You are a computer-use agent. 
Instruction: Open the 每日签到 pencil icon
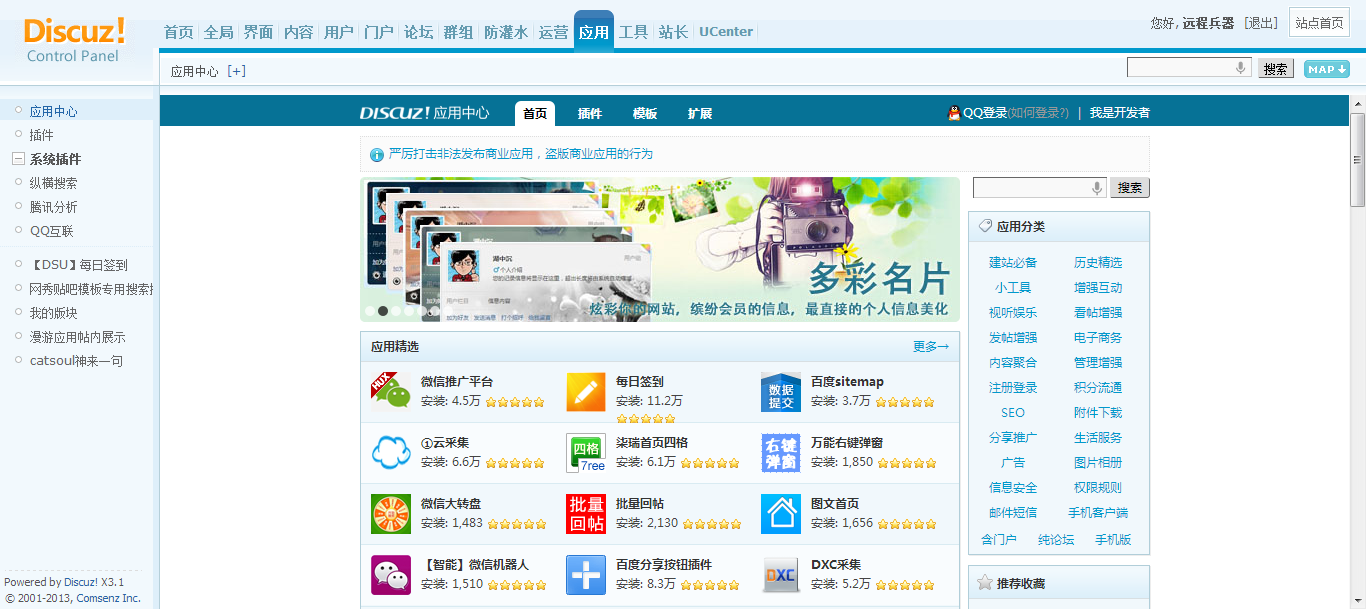586,392
